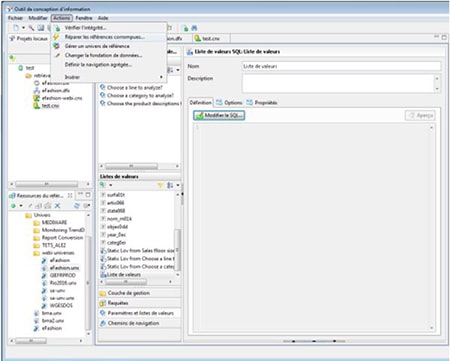Select the GEFRPROD universe
This screenshot has width=450, height=361.
(x=63, y=275)
